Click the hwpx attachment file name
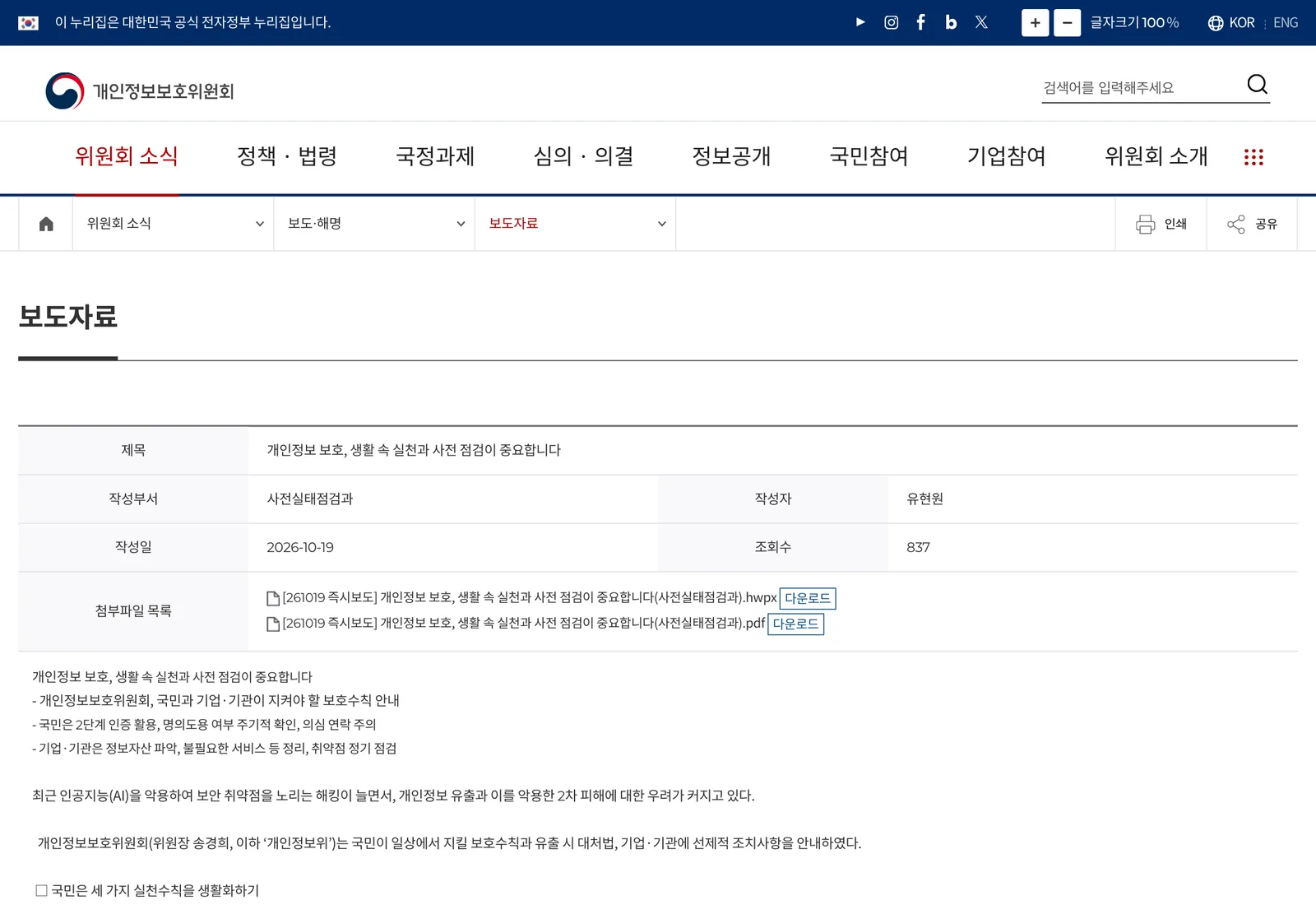Viewport: 1316px width, 914px height. click(530, 598)
